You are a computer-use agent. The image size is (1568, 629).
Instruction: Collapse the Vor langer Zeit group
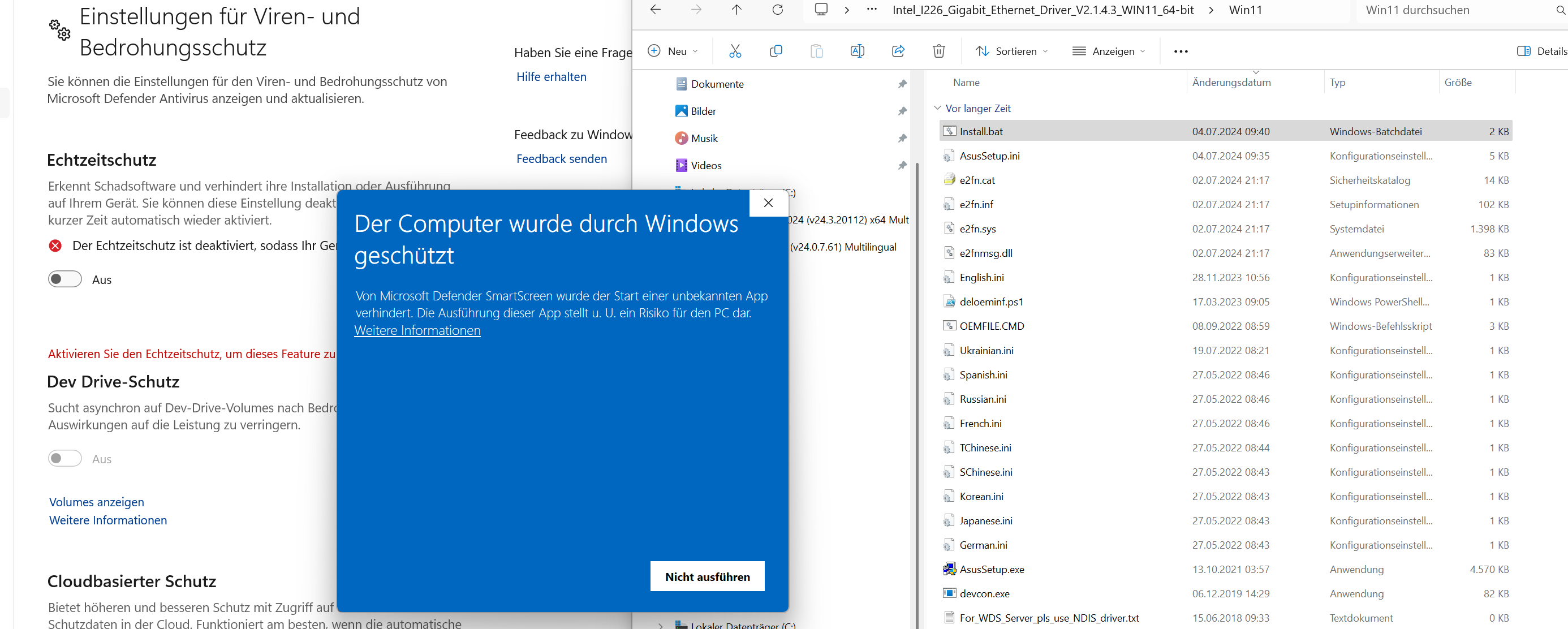(937, 108)
